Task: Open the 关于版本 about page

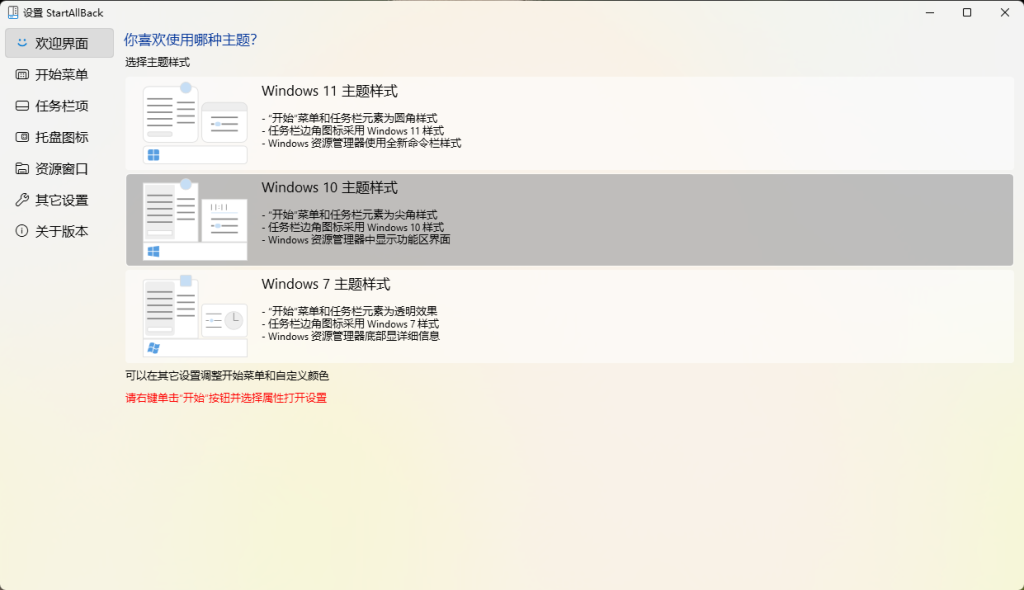Action: (62, 231)
